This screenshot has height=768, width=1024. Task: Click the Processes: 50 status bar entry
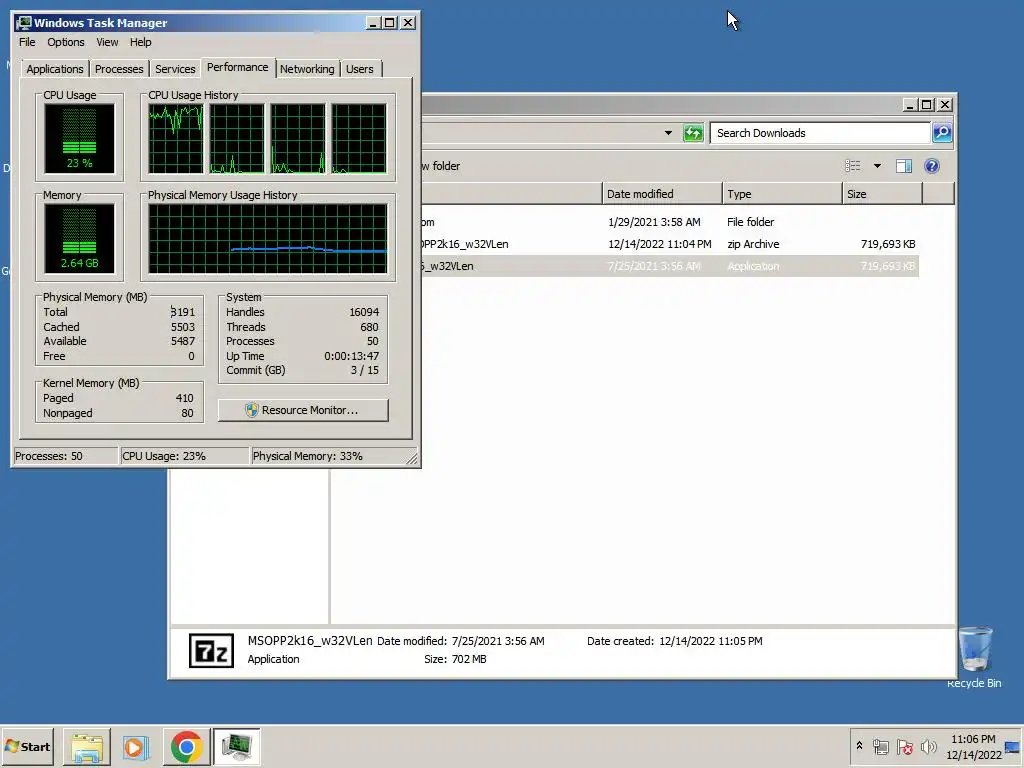pos(65,456)
